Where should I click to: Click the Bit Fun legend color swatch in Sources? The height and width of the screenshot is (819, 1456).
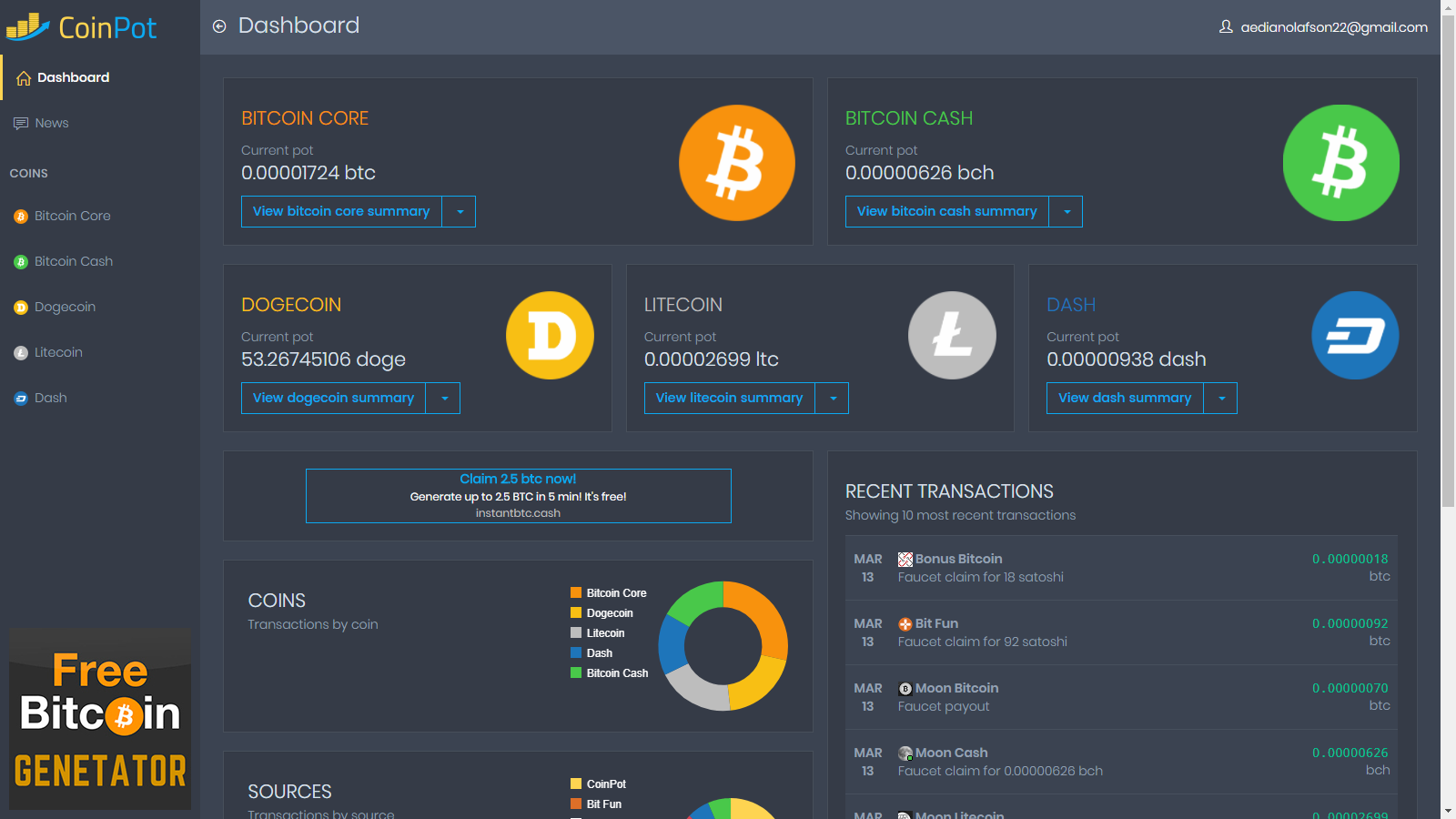[x=576, y=804]
